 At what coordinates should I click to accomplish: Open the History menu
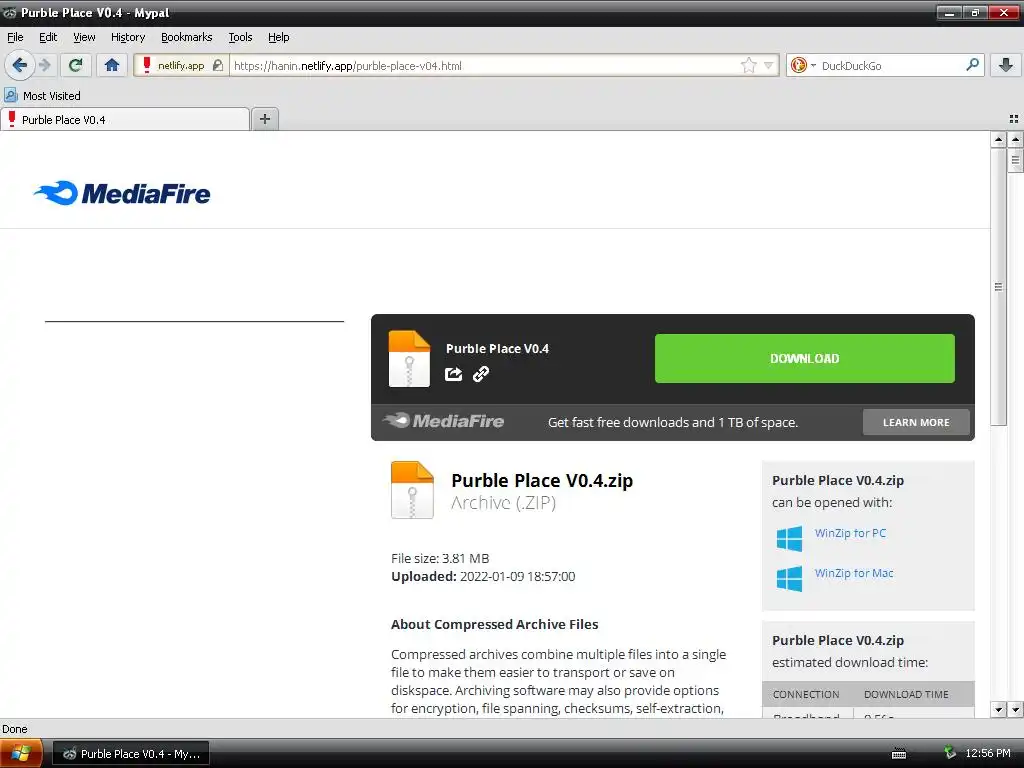point(128,37)
